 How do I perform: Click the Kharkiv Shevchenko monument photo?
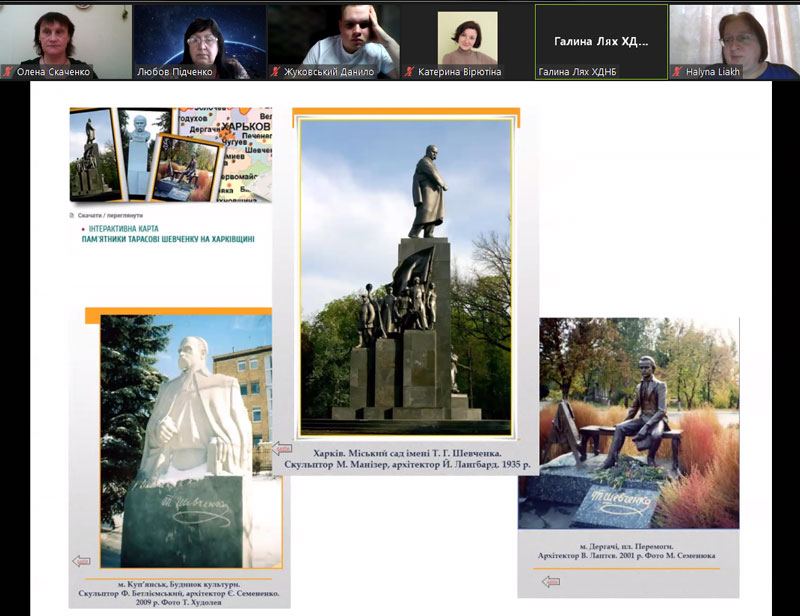tap(405, 280)
